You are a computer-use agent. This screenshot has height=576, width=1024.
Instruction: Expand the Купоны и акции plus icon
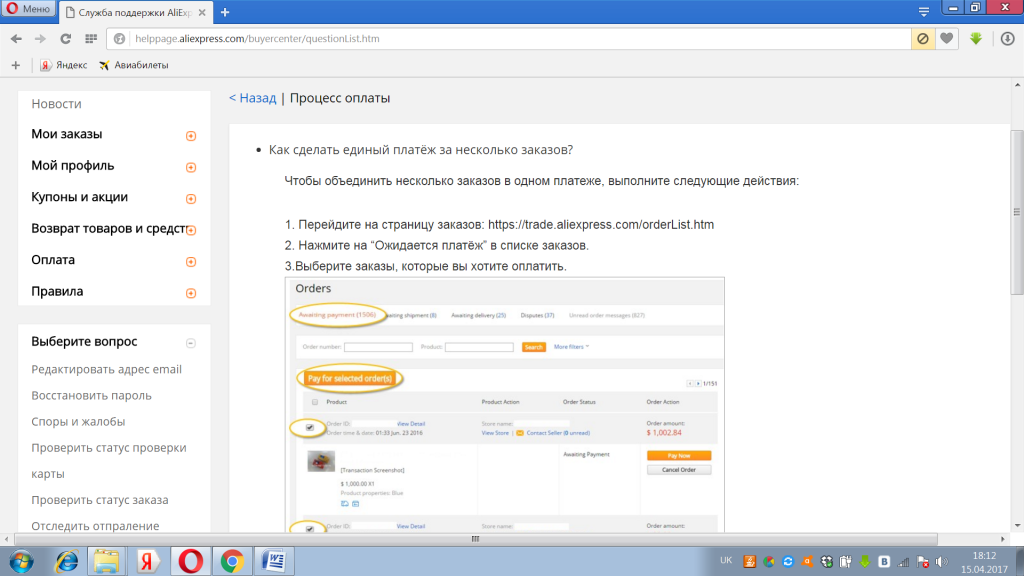(191, 199)
